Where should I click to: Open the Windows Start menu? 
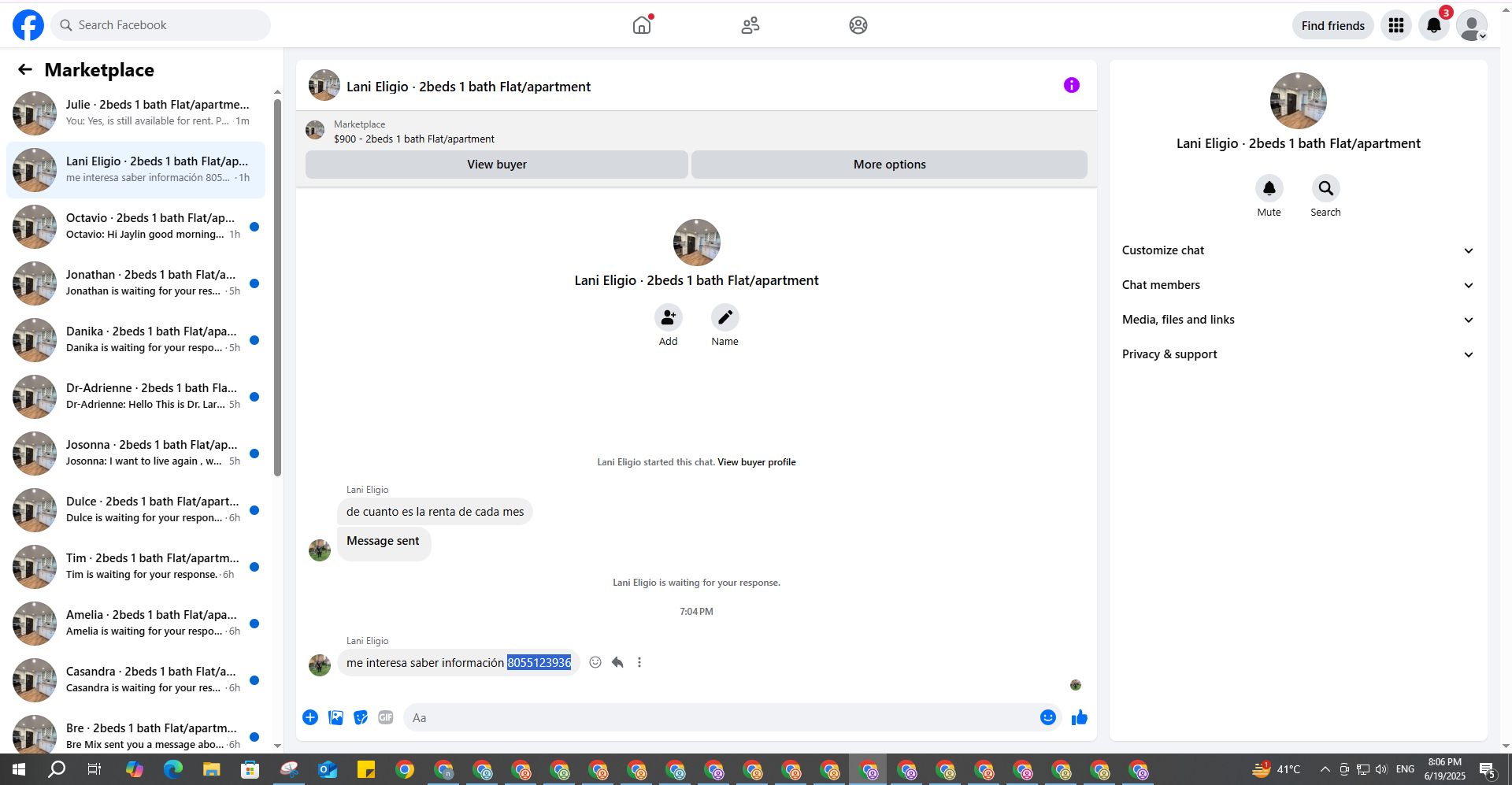click(x=19, y=769)
